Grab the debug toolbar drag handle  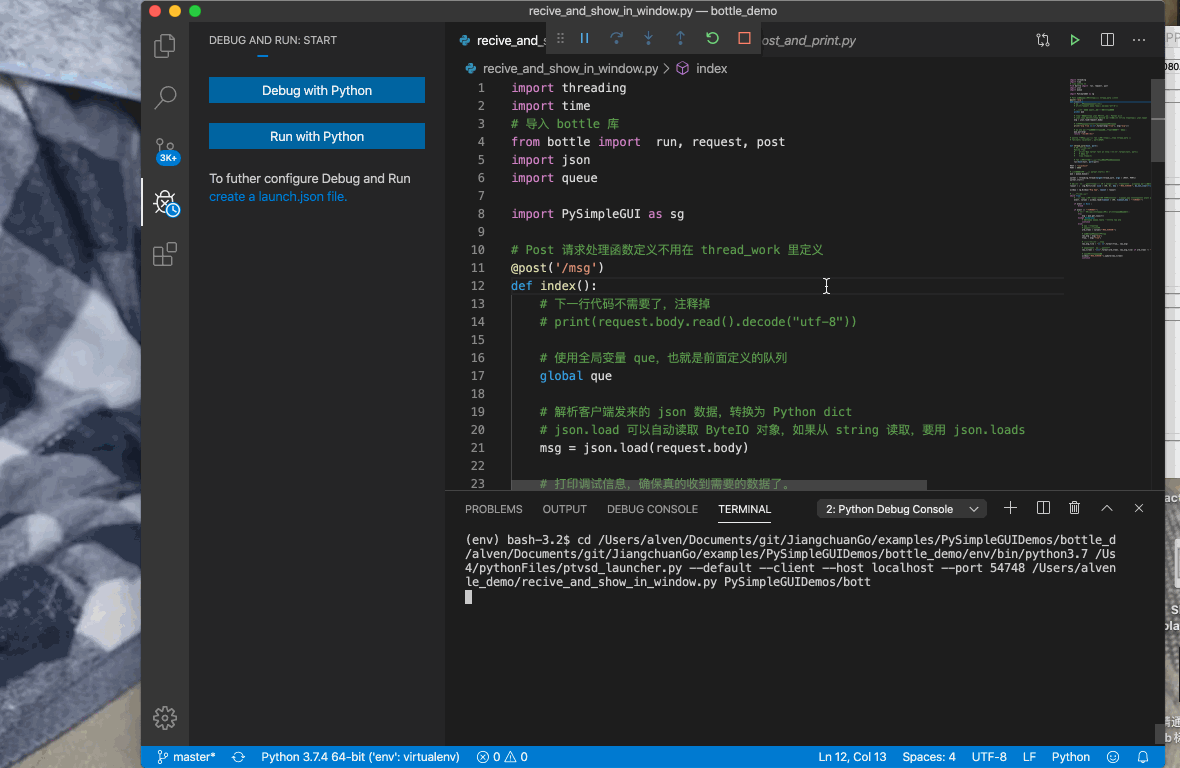tap(560, 38)
